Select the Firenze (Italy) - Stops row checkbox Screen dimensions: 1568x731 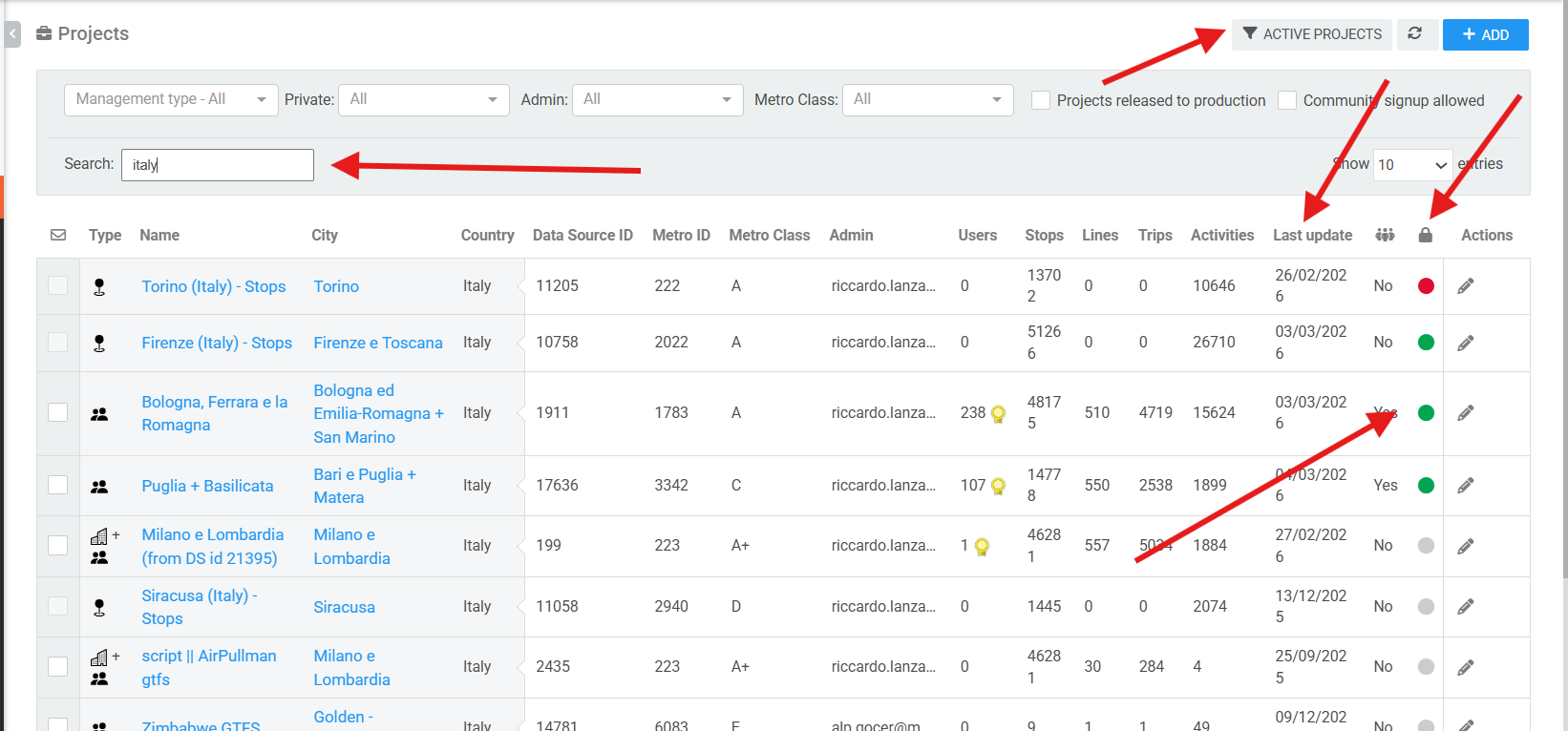[x=58, y=342]
